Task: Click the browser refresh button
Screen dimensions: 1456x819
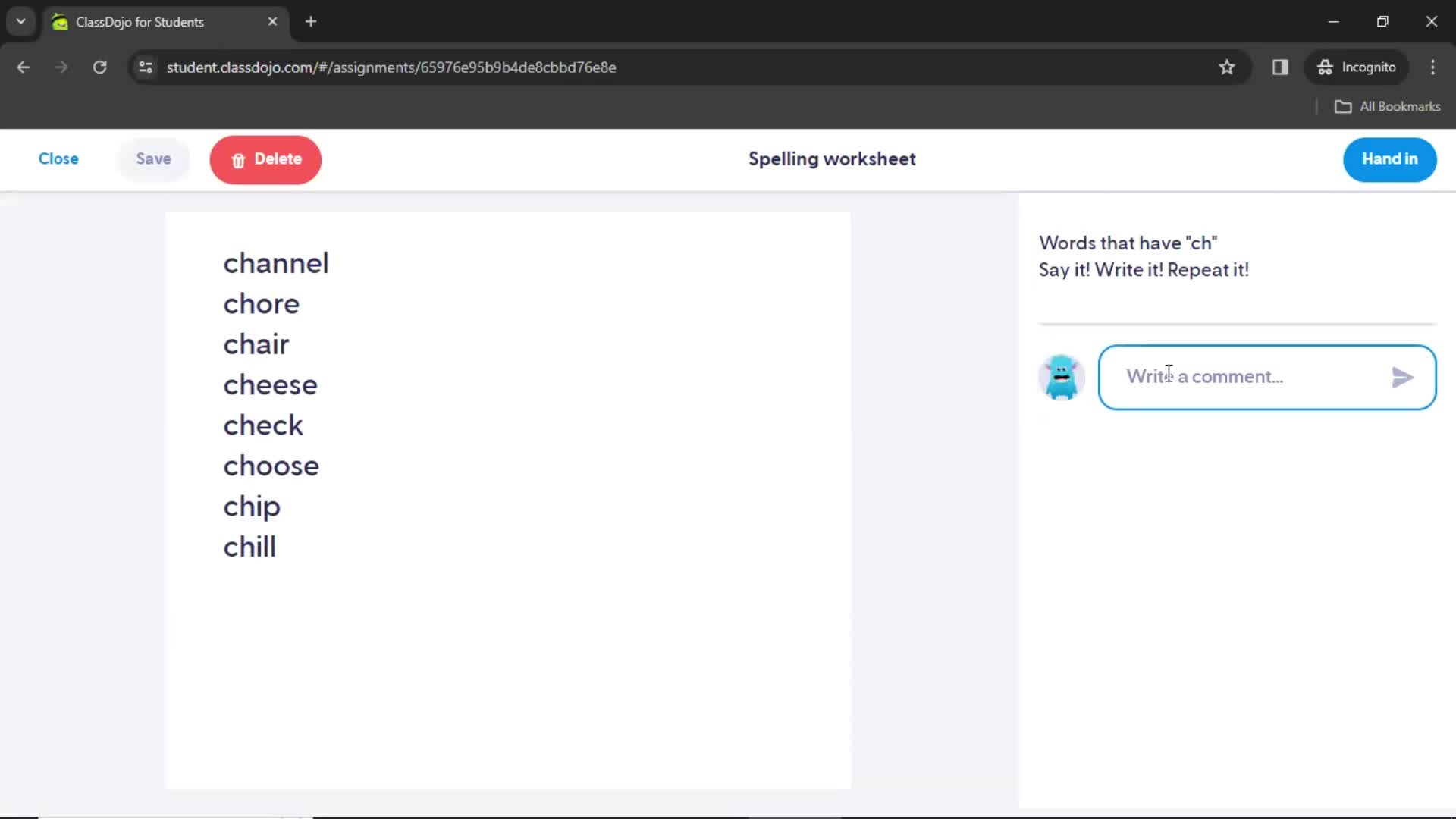Action: pyautogui.click(x=99, y=67)
